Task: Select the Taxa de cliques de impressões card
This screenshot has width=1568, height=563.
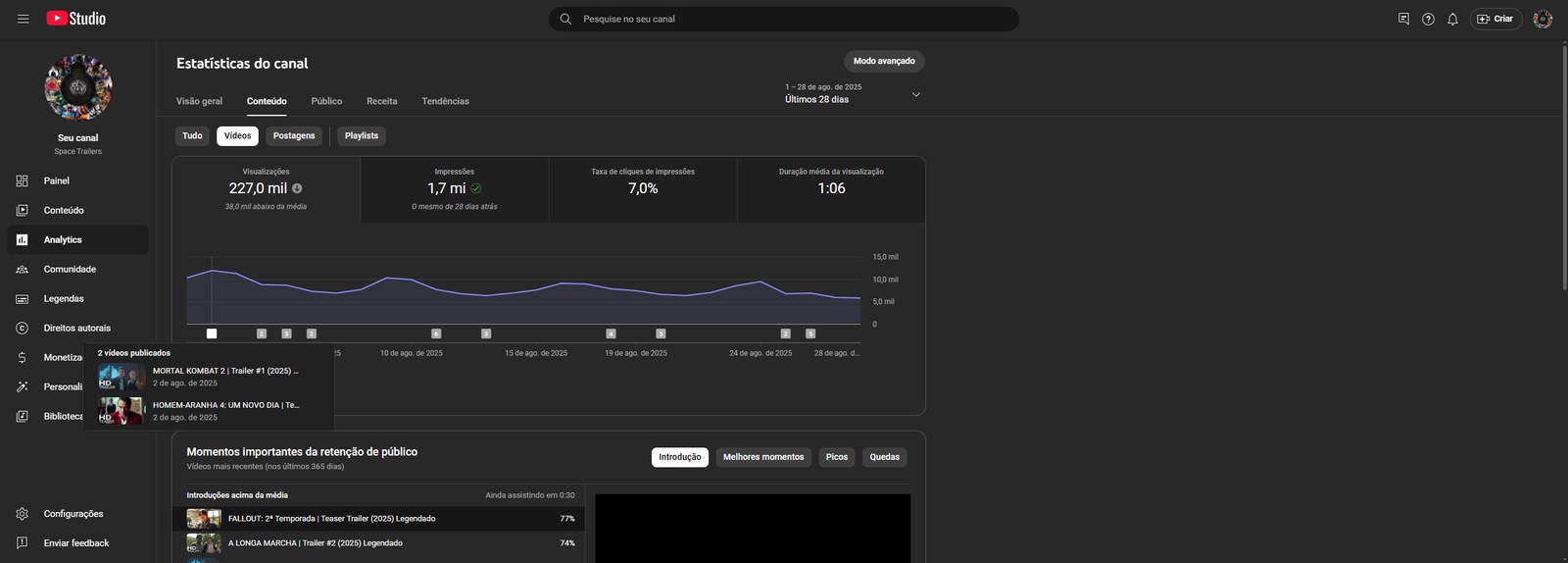Action: 643,189
